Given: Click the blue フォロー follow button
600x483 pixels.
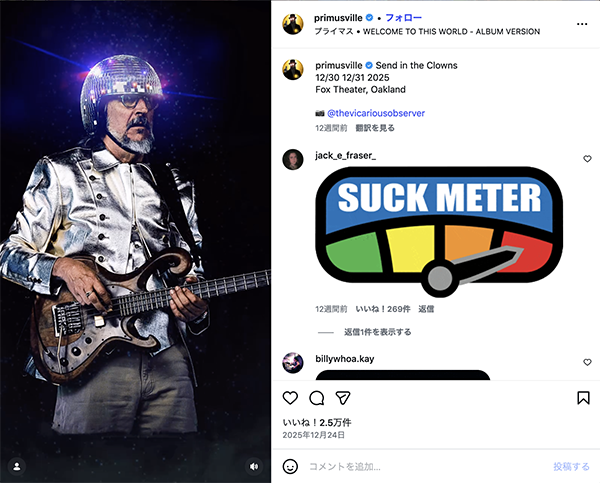Looking at the screenshot, I should click(402, 18).
